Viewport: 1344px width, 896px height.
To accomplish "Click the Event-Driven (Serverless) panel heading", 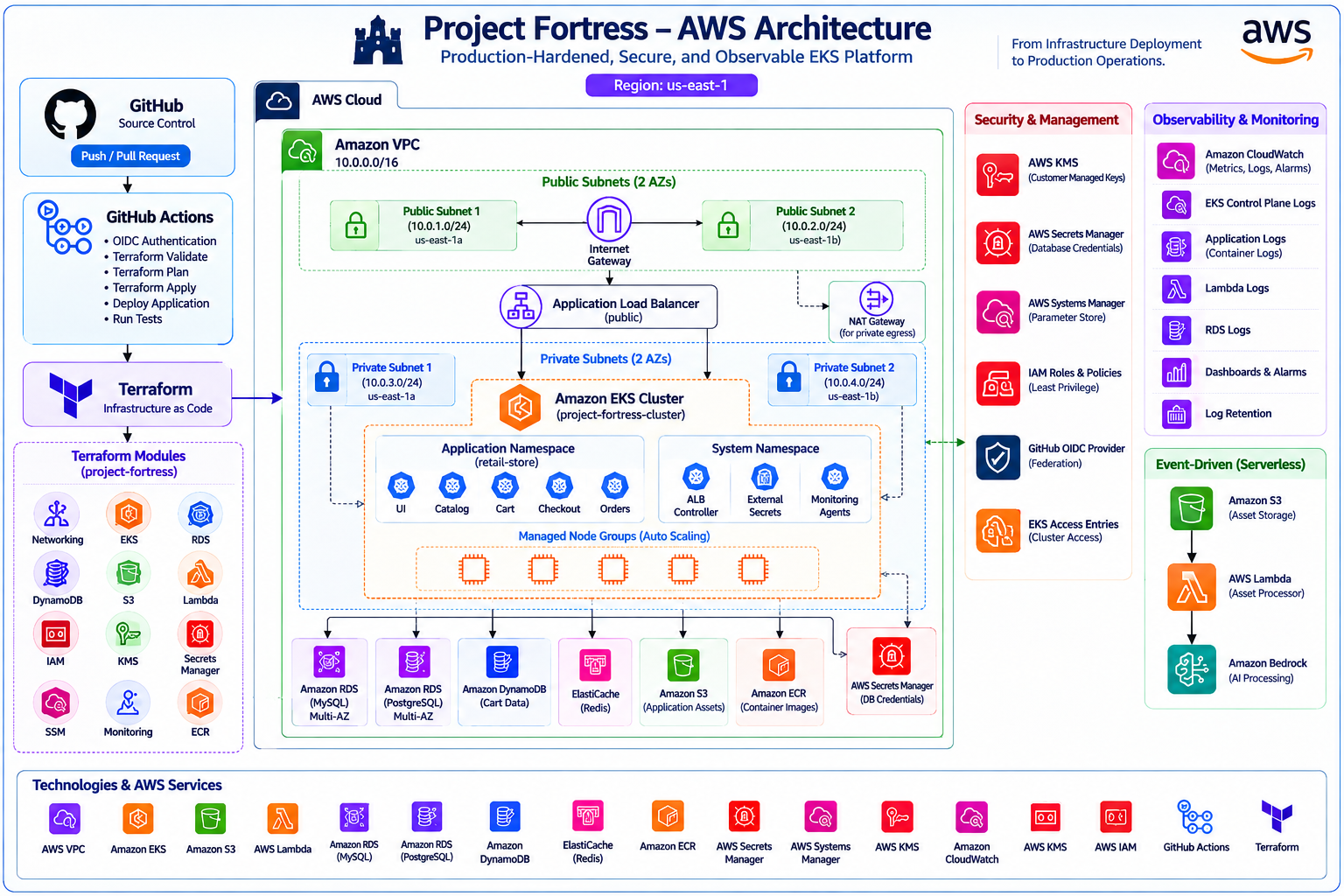I will 1230,465.
